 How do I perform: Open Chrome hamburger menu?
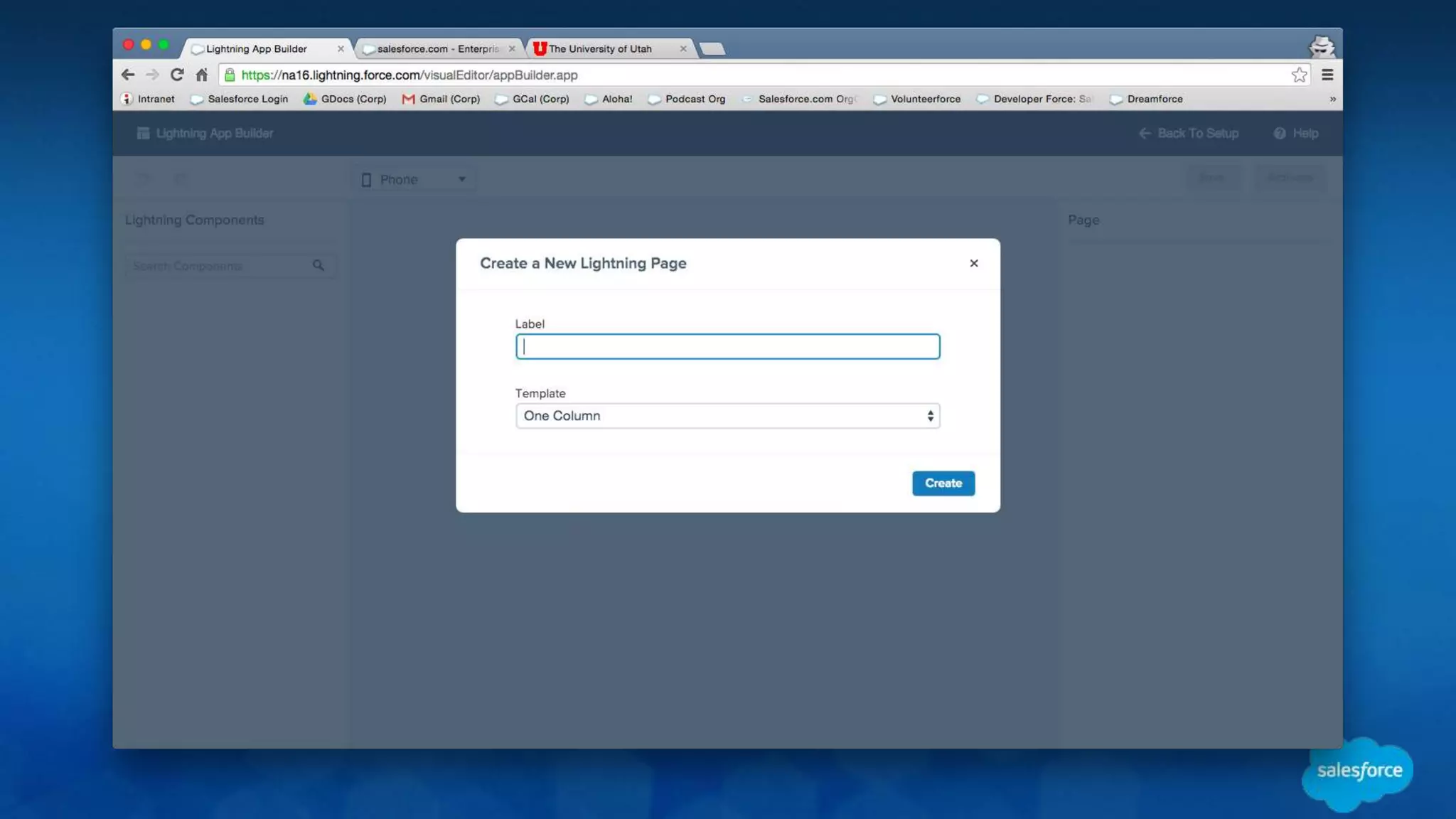click(1327, 75)
